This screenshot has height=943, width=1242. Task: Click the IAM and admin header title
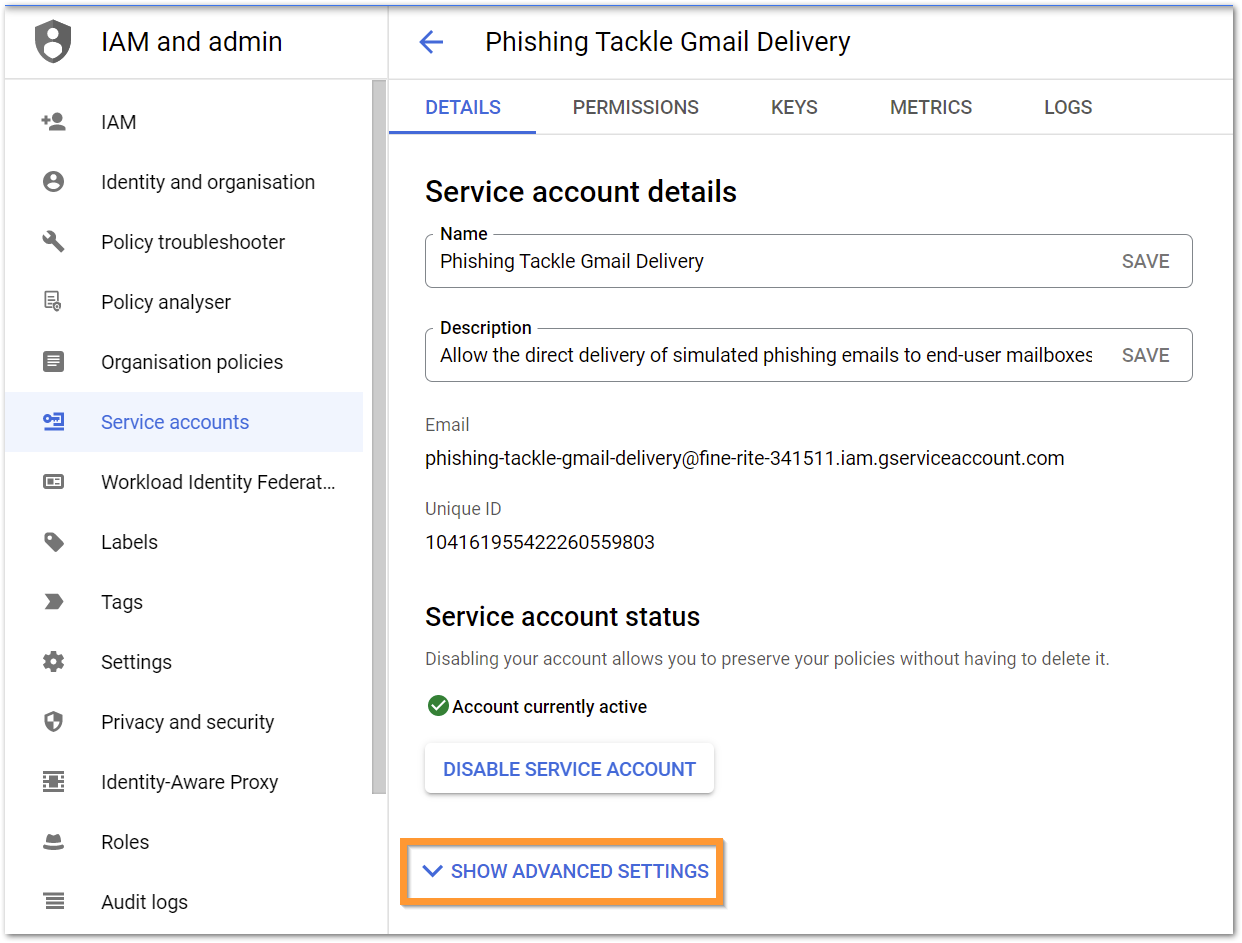click(x=192, y=42)
